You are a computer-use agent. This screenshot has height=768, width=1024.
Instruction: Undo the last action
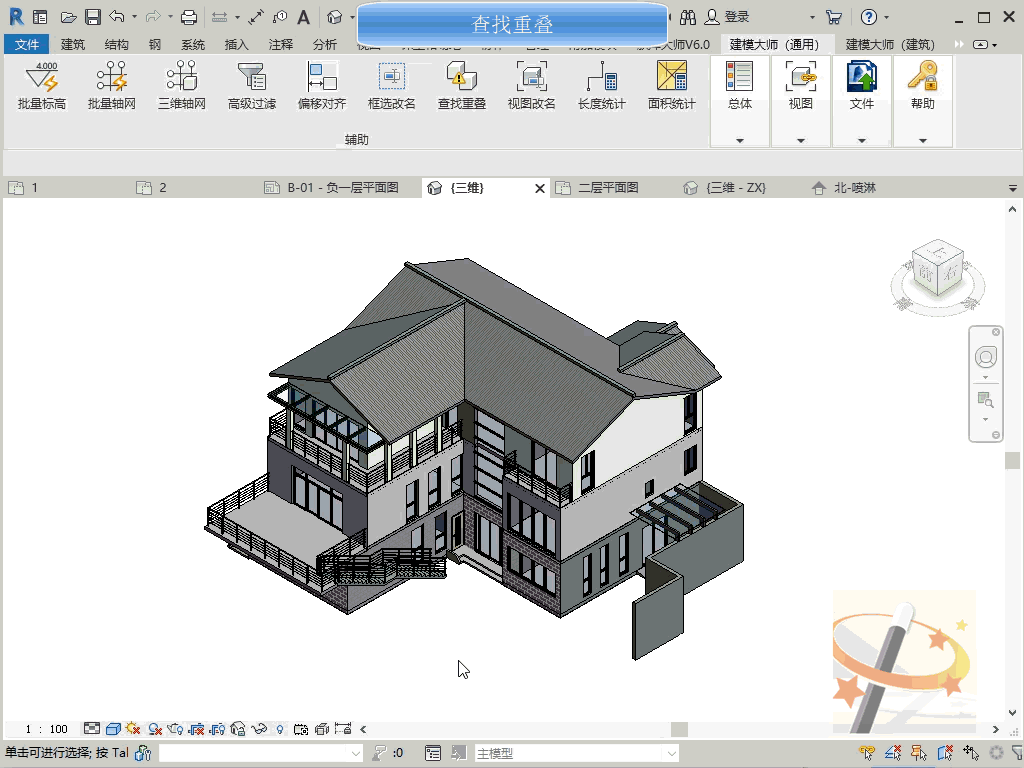click(x=117, y=16)
